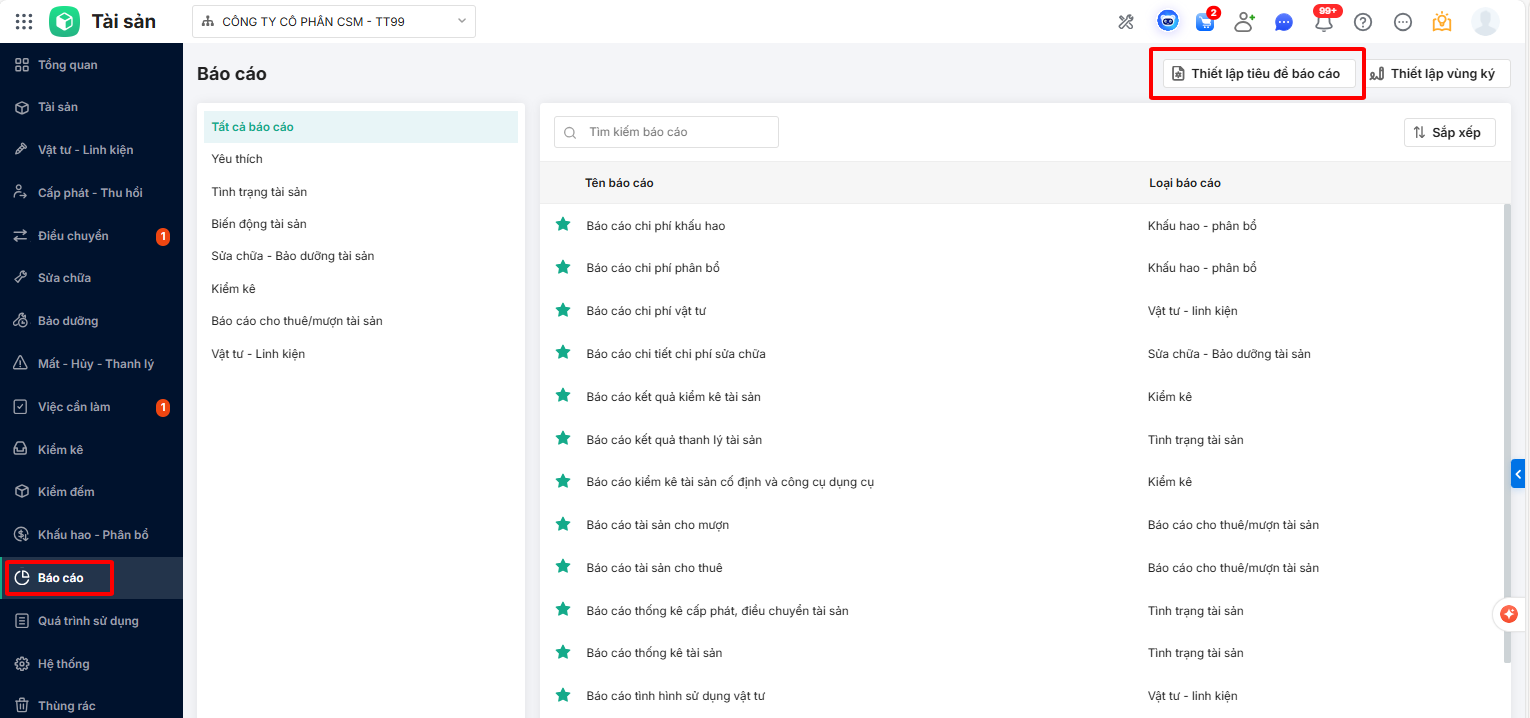Click Thiết lập vùng ký button
The height and width of the screenshot is (718, 1530).
click(x=1439, y=74)
